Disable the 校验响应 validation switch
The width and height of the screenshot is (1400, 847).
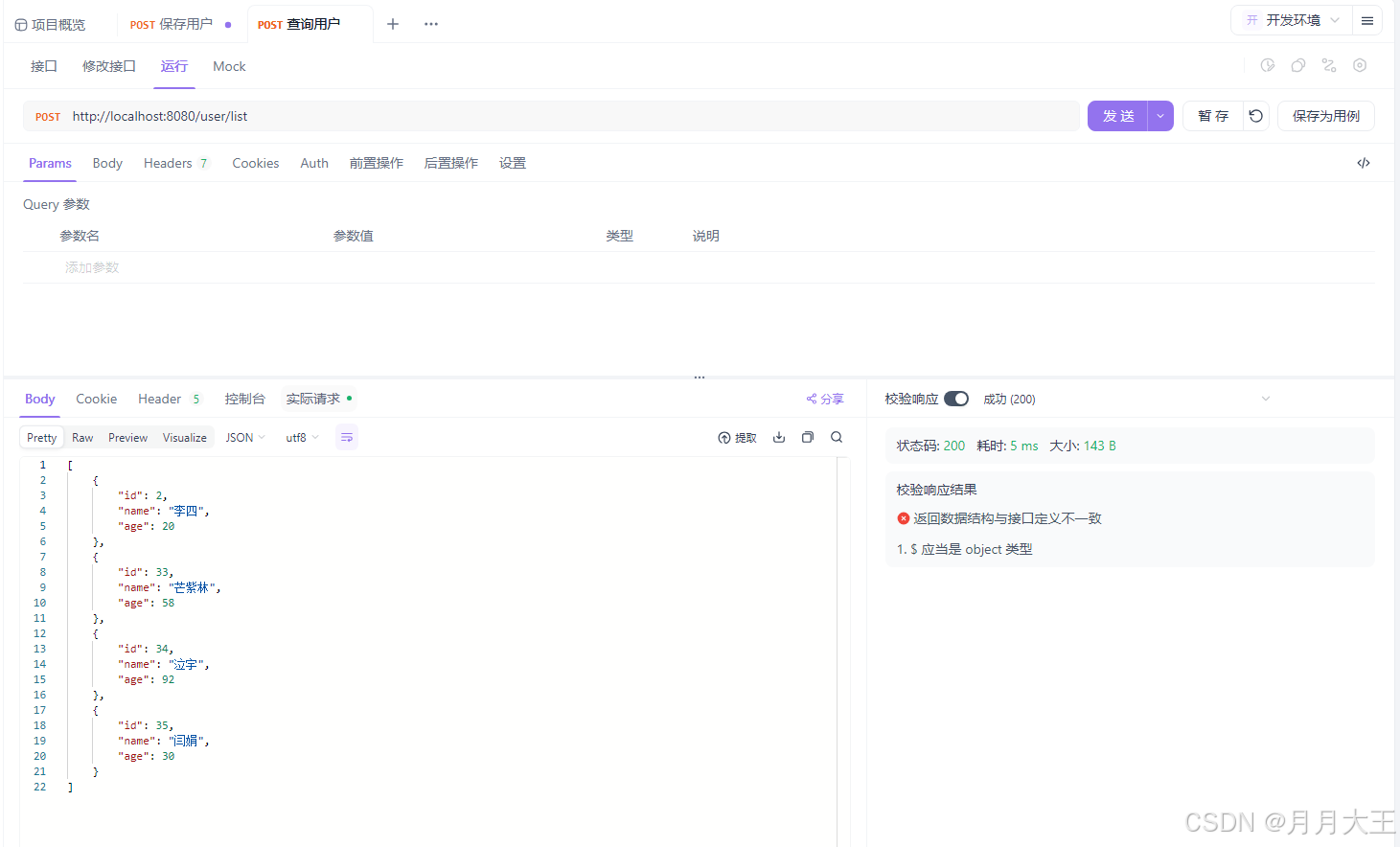955,399
